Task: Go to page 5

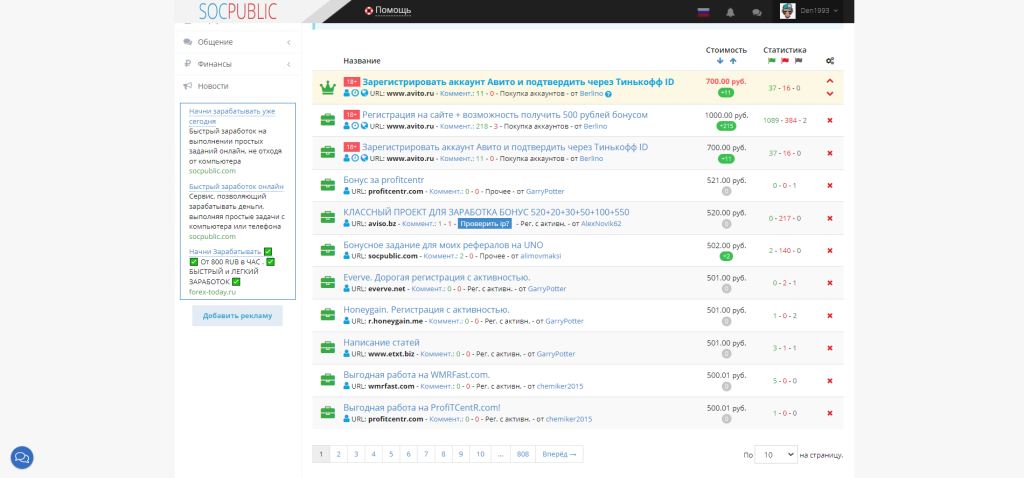Action: [391, 454]
